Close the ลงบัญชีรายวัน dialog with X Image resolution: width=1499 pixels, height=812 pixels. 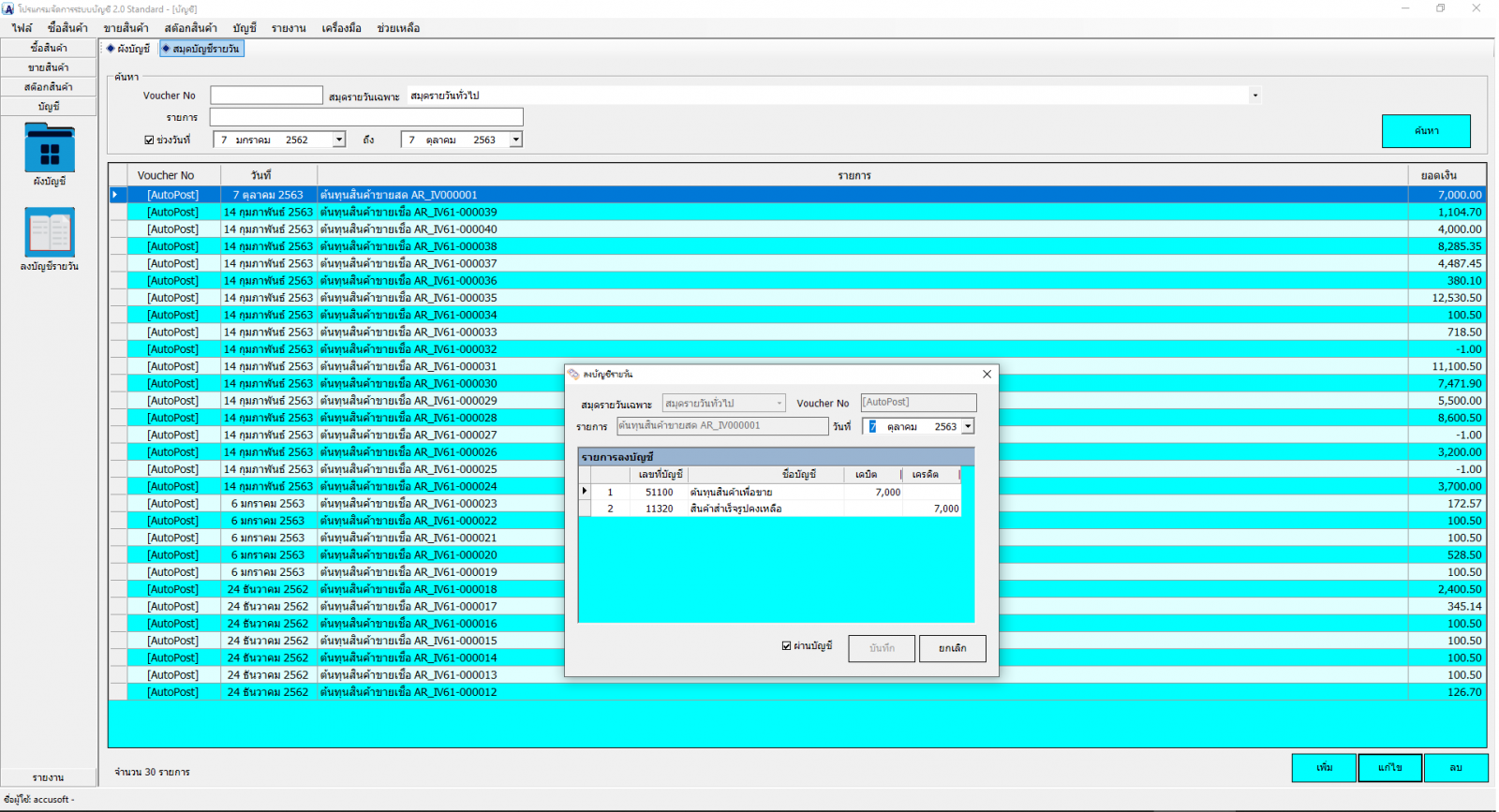[x=987, y=374]
